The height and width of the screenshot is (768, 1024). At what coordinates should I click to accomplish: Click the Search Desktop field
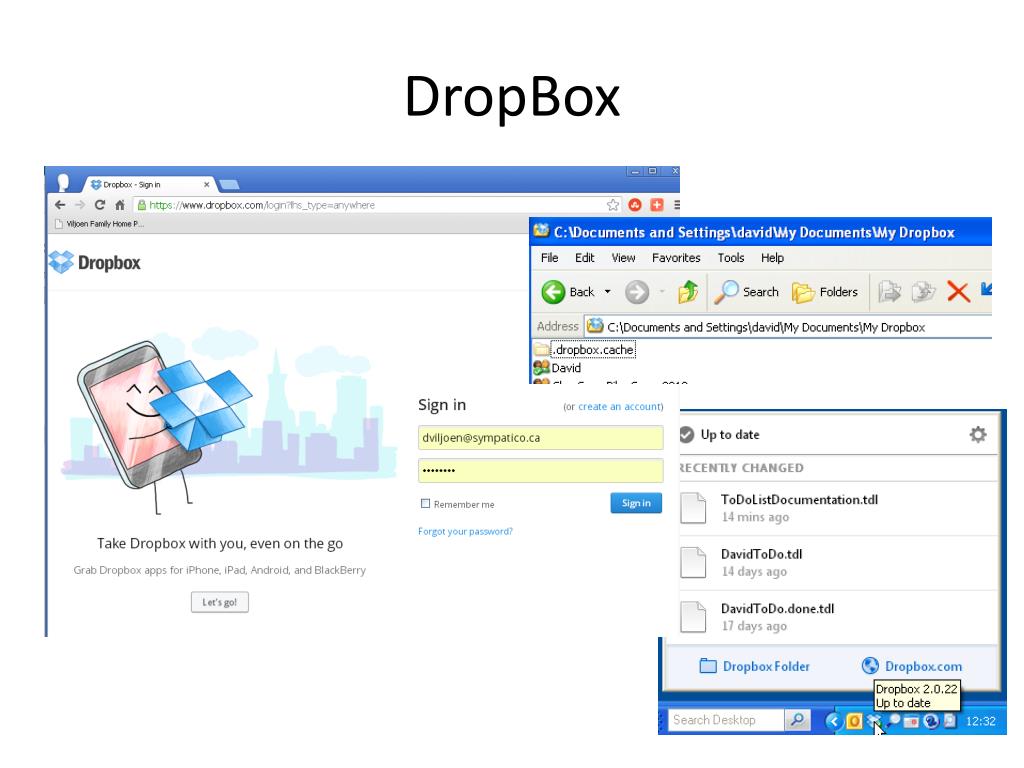pyautogui.click(x=725, y=720)
